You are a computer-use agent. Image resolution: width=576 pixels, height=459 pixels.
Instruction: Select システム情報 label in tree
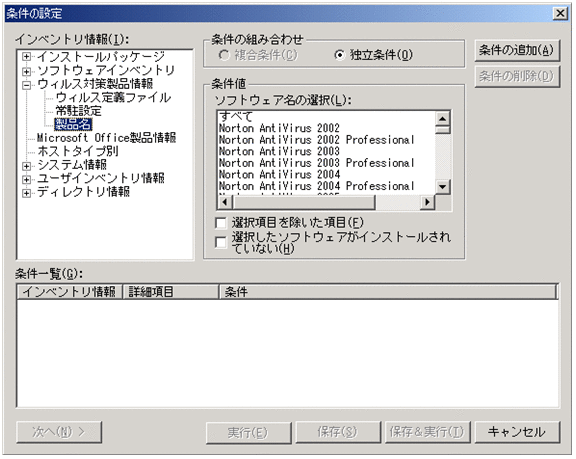click(72, 165)
